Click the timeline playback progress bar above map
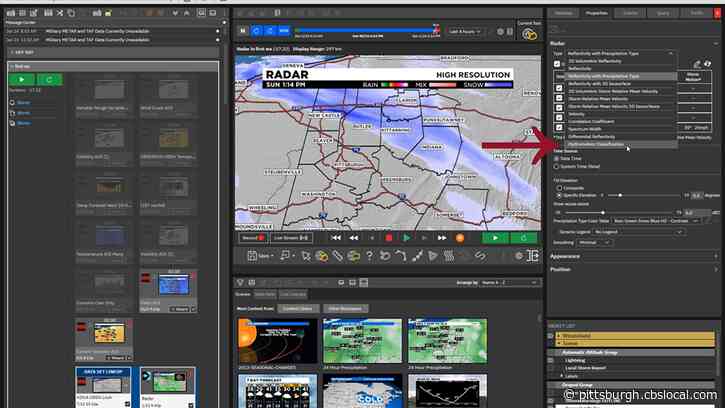Viewport: 725px width, 408px height. pyautogui.click(x=368, y=31)
